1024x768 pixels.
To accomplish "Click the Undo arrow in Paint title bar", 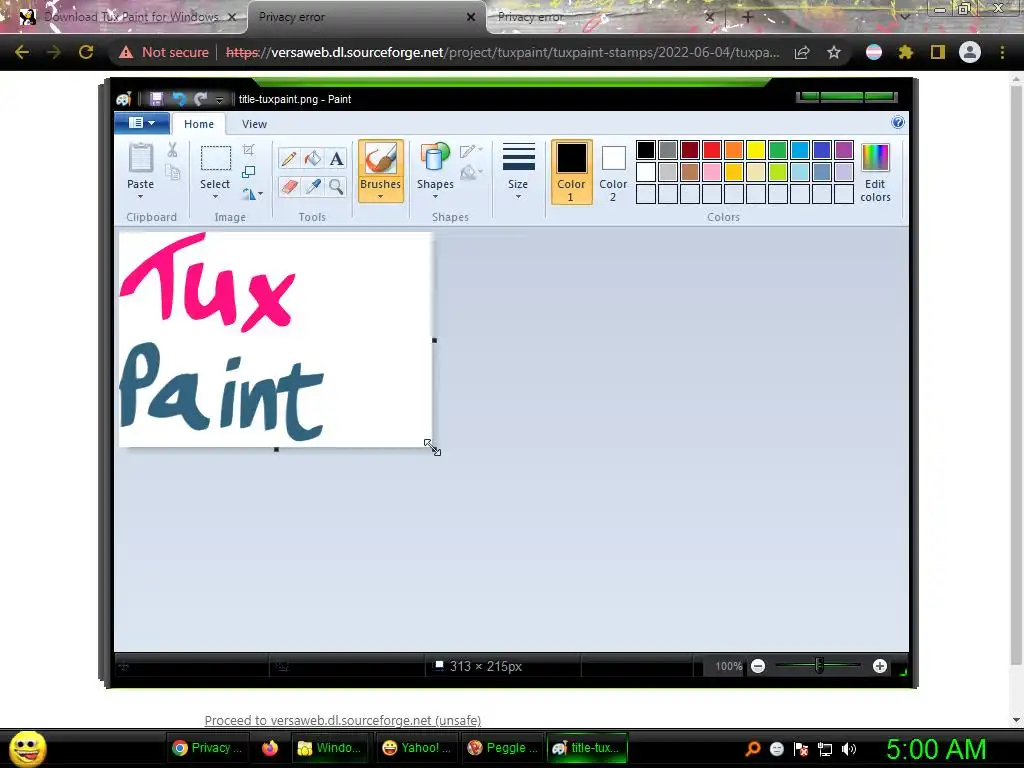I will [179, 99].
